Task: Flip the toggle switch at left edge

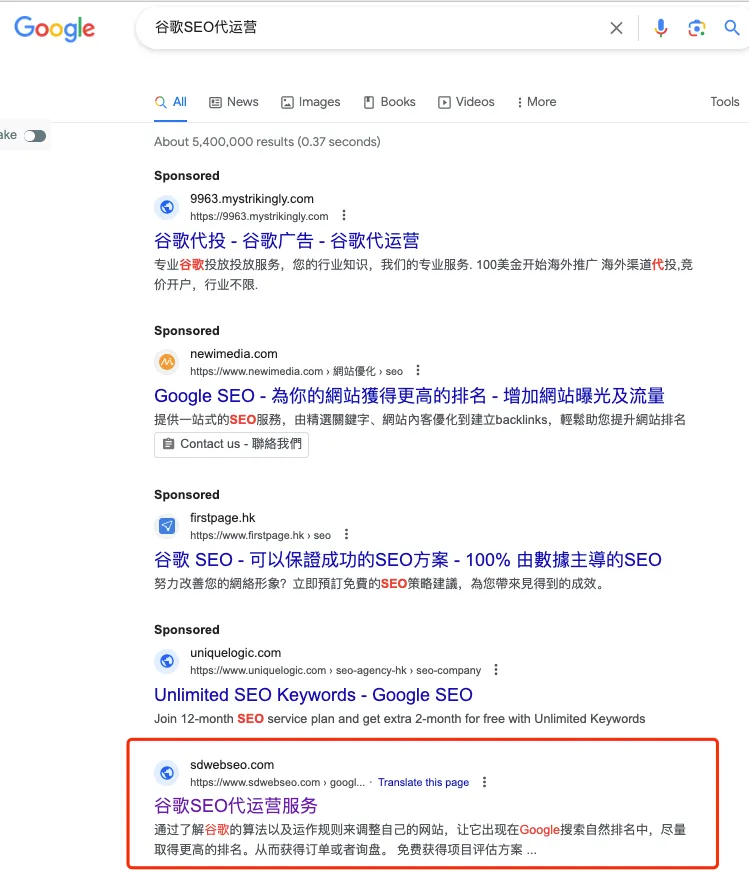Action: point(35,136)
